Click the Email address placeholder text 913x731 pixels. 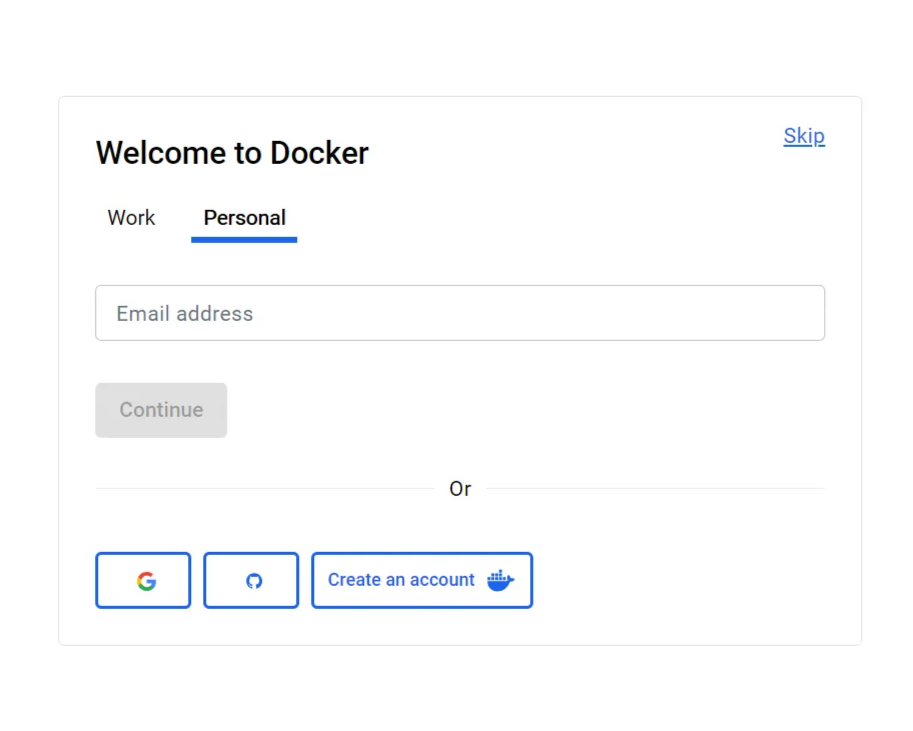pyautogui.click(x=185, y=314)
